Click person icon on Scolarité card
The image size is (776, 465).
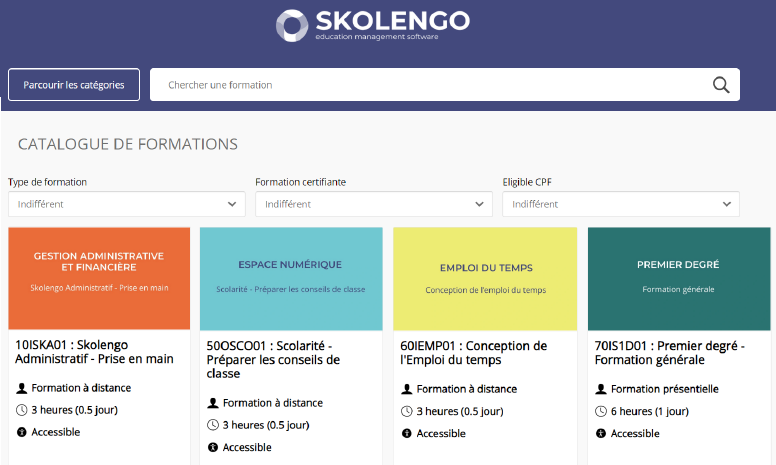[213, 403]
